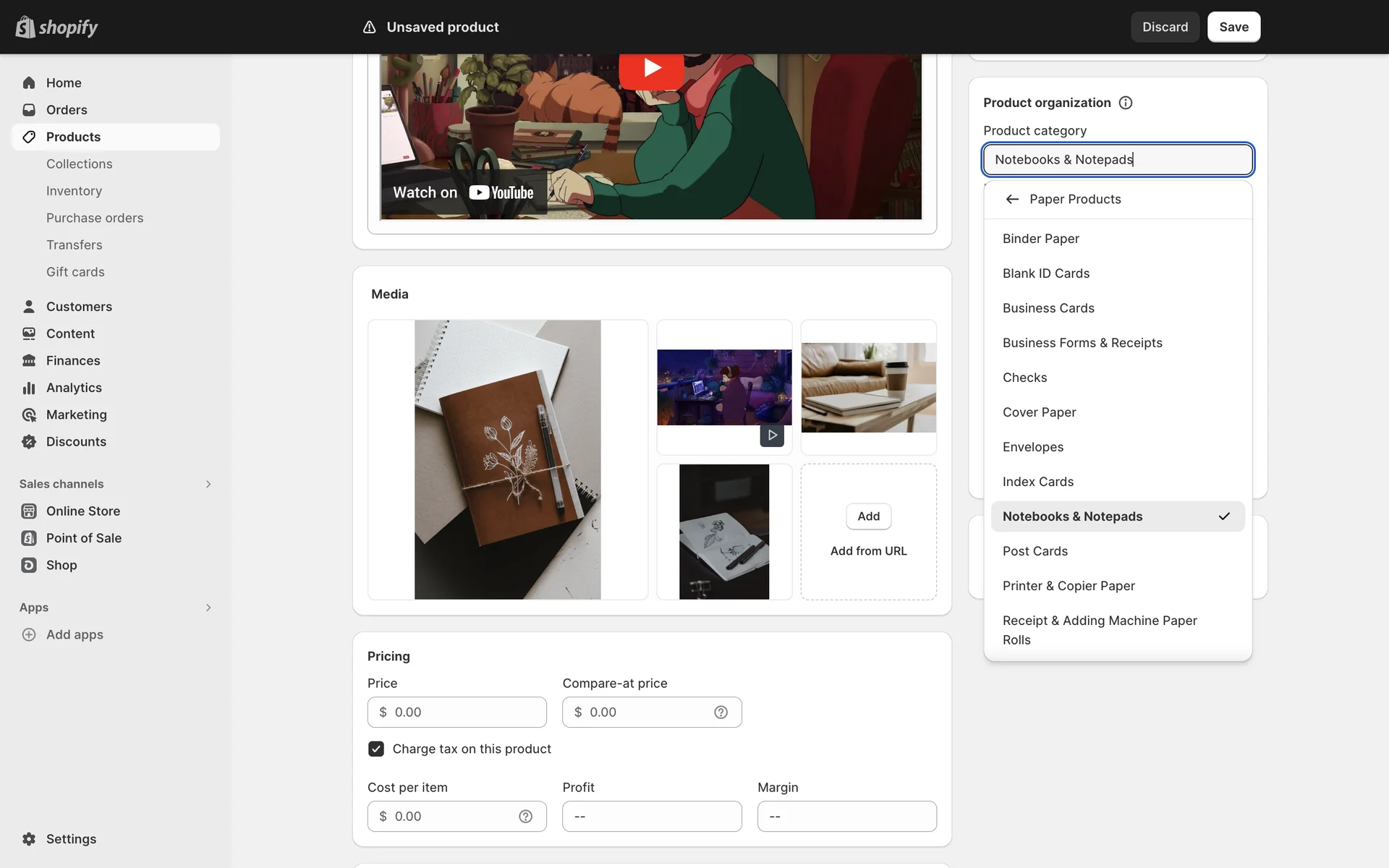
Task: Go back to Paper Products category
Action: pyautogui.click(x=1012, y=200)
